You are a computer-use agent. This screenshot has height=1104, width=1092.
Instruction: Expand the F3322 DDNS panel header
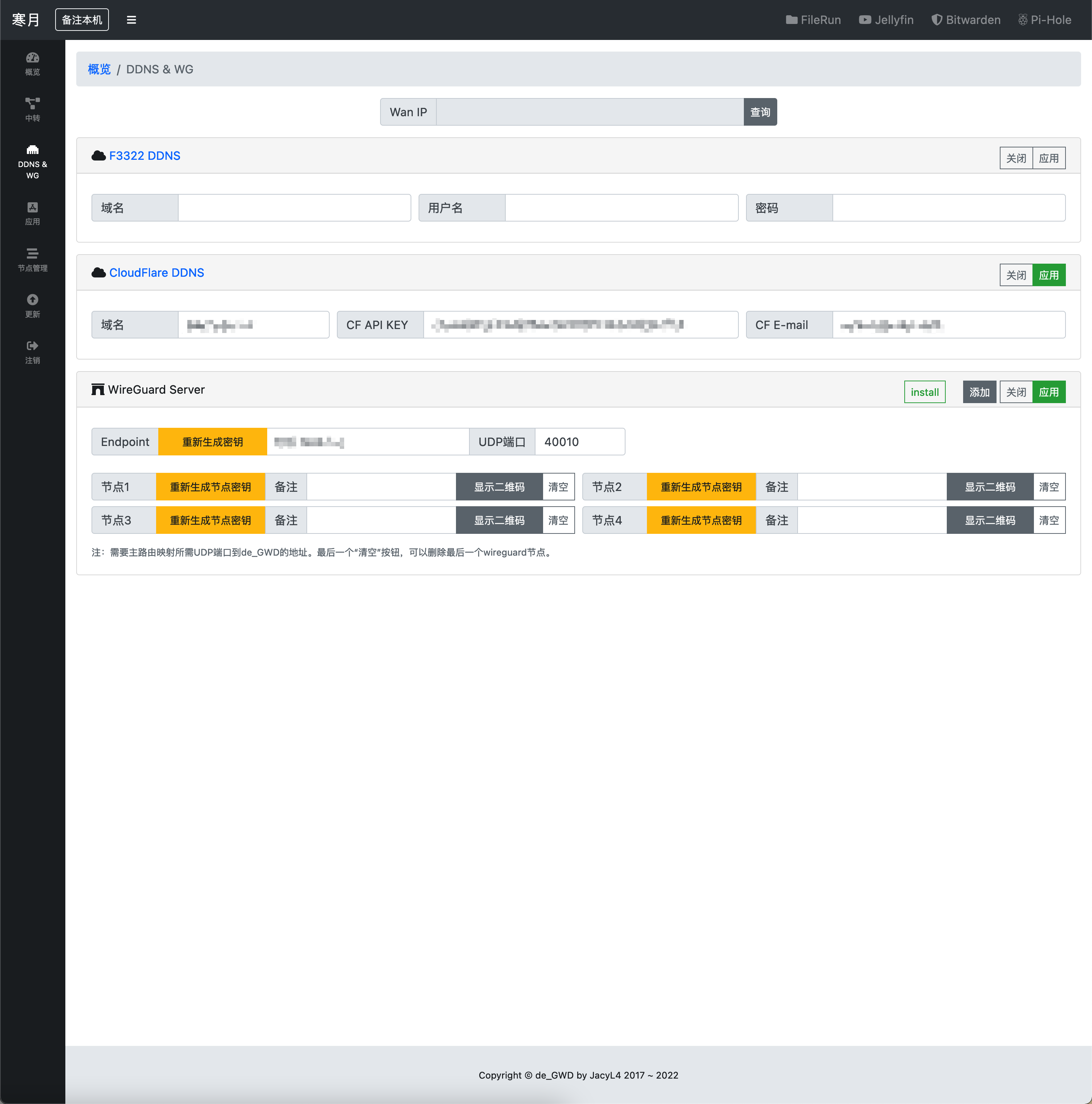tap(144, 156)
